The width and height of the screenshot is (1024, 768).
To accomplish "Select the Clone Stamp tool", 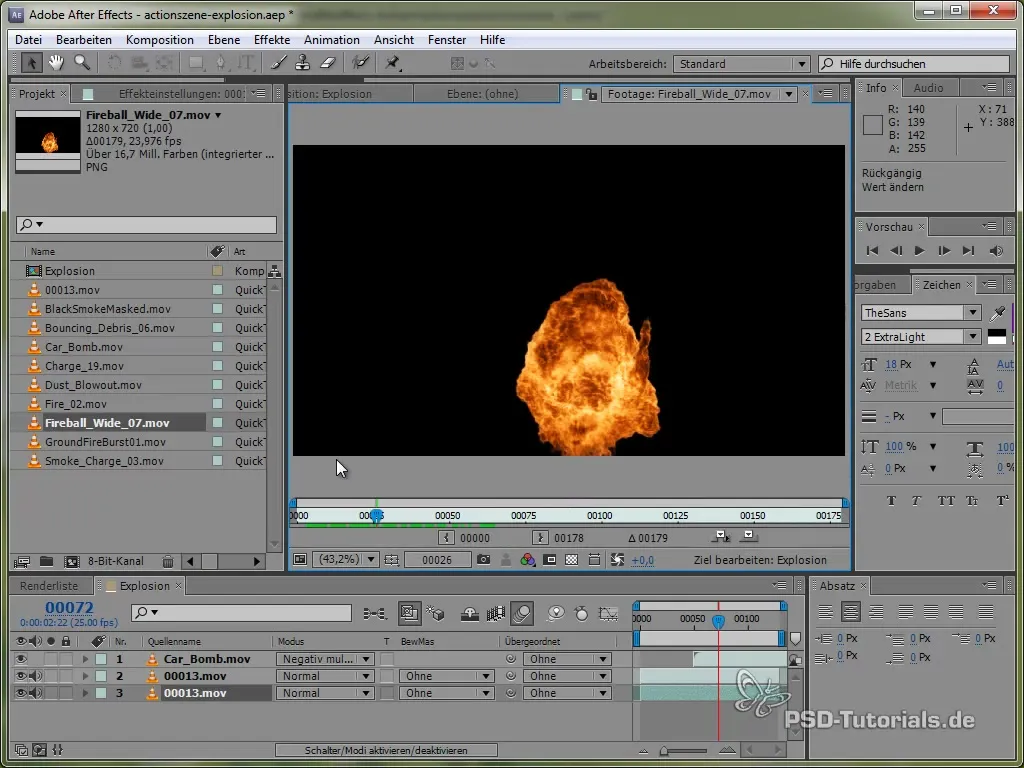I will coord(303,63).
